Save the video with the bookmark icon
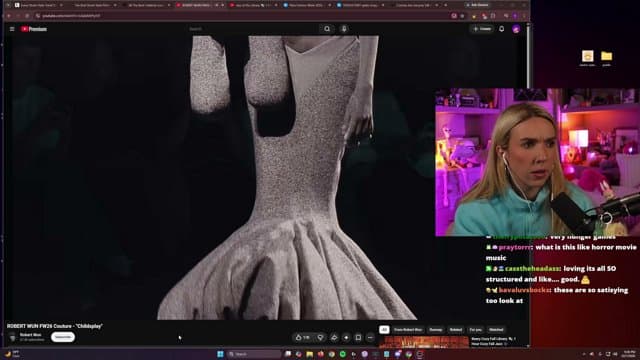 (358, 338)
